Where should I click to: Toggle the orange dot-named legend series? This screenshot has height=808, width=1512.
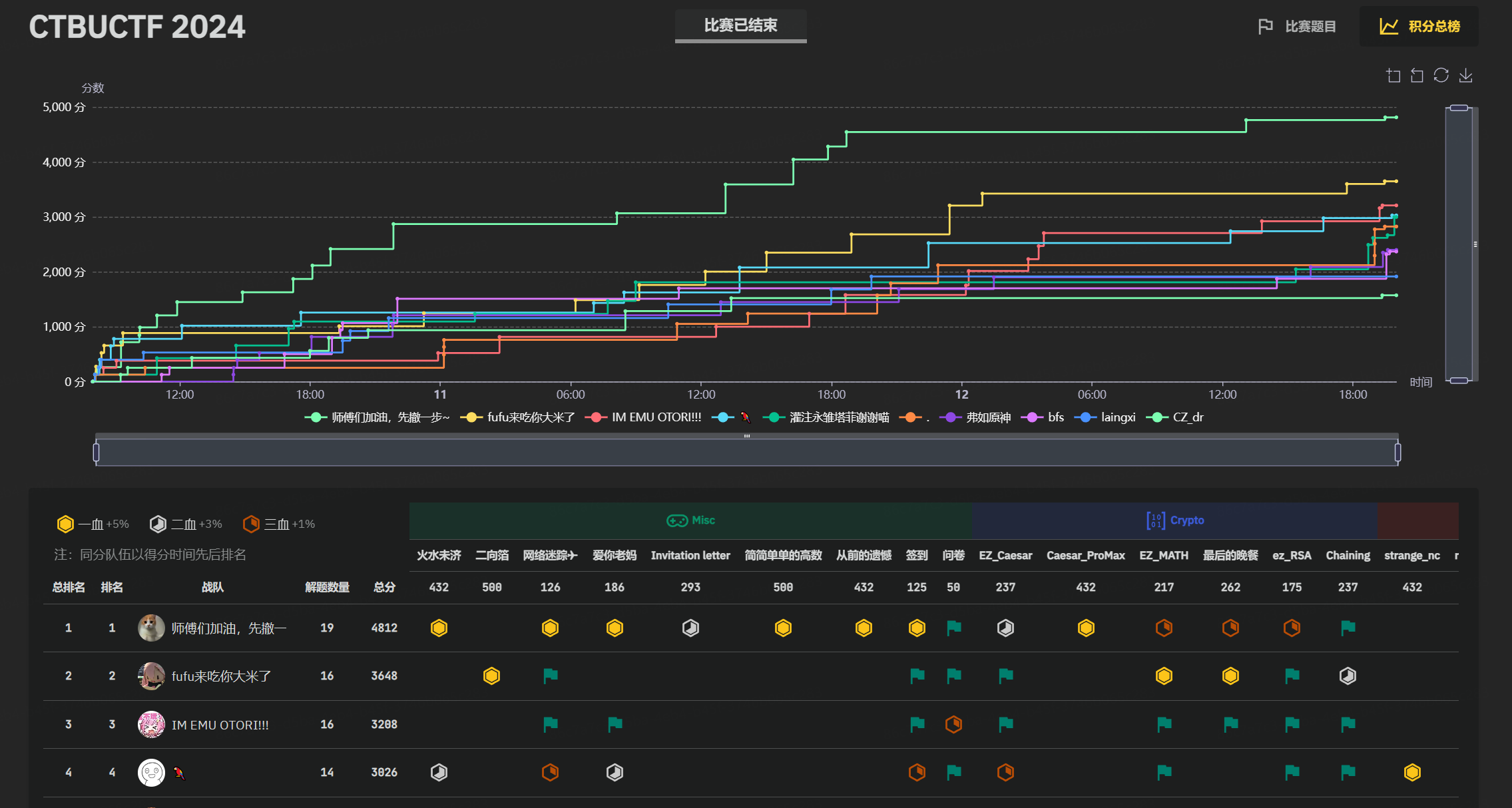pyautogui.click(x=914, y=417)
